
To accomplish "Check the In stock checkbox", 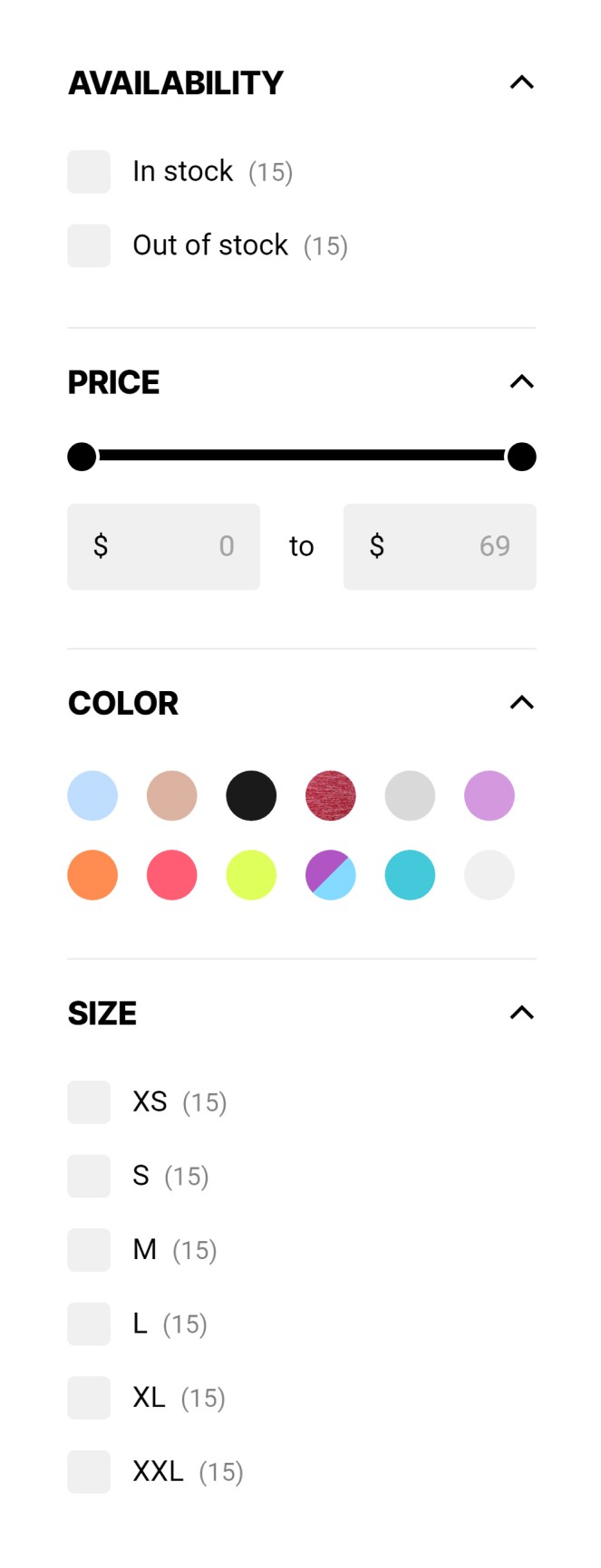I will point(89,172).
